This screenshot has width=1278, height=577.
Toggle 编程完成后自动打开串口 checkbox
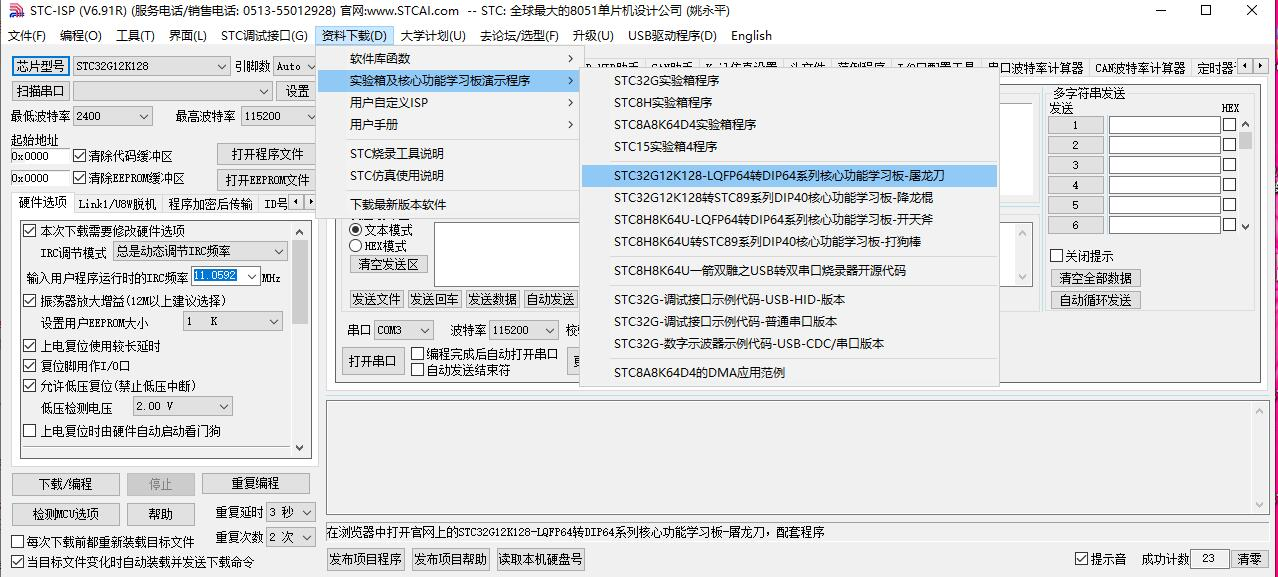[x=418, y=354]
